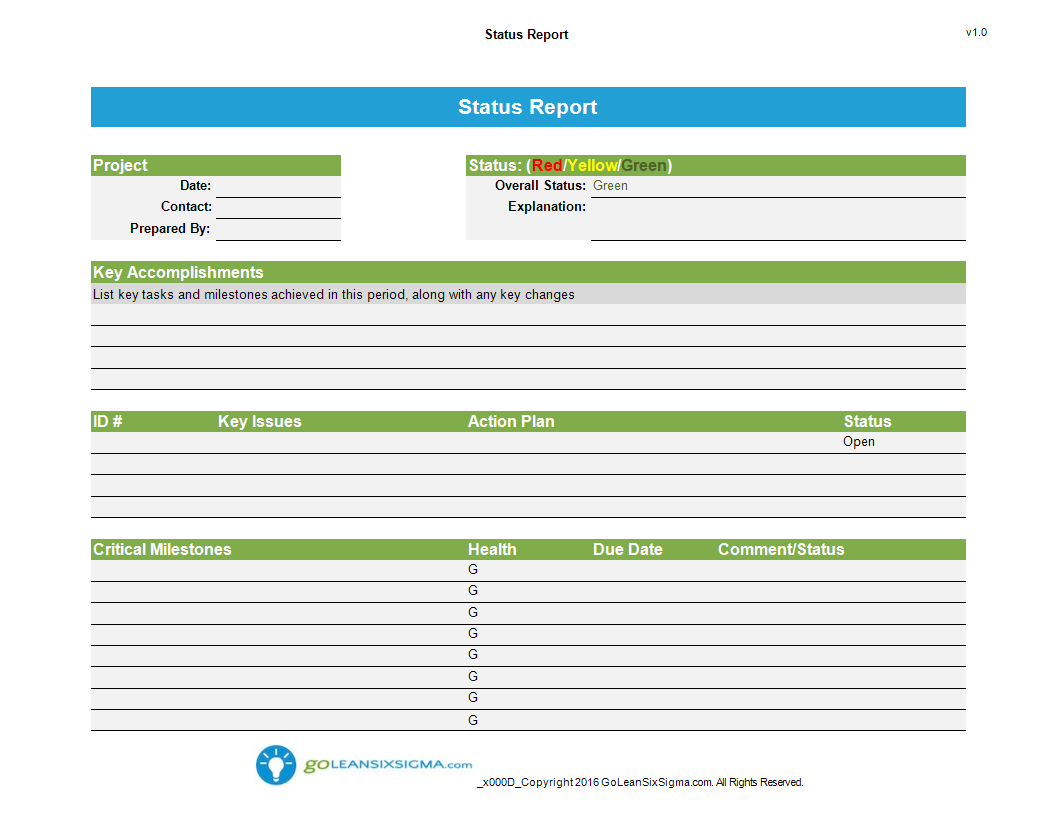Screen dimensions: 1057x817
Task: Click the v1.0 version label
Action: coord(976,32)
